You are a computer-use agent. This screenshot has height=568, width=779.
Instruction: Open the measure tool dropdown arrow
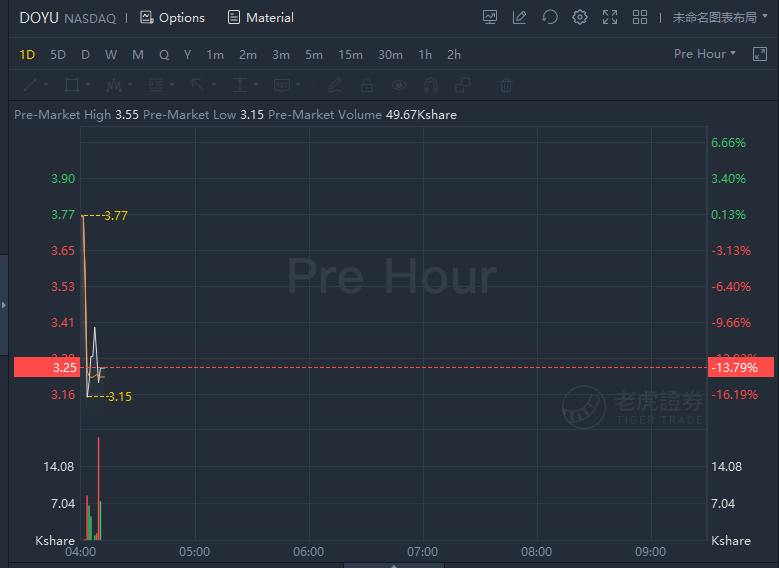click(x=256, y=85)
